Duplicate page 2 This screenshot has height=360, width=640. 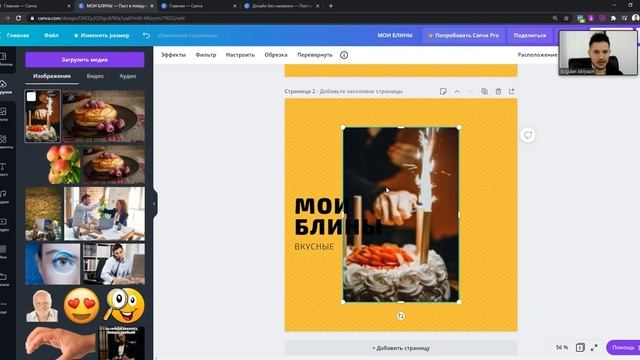click(x=484, y=91)
